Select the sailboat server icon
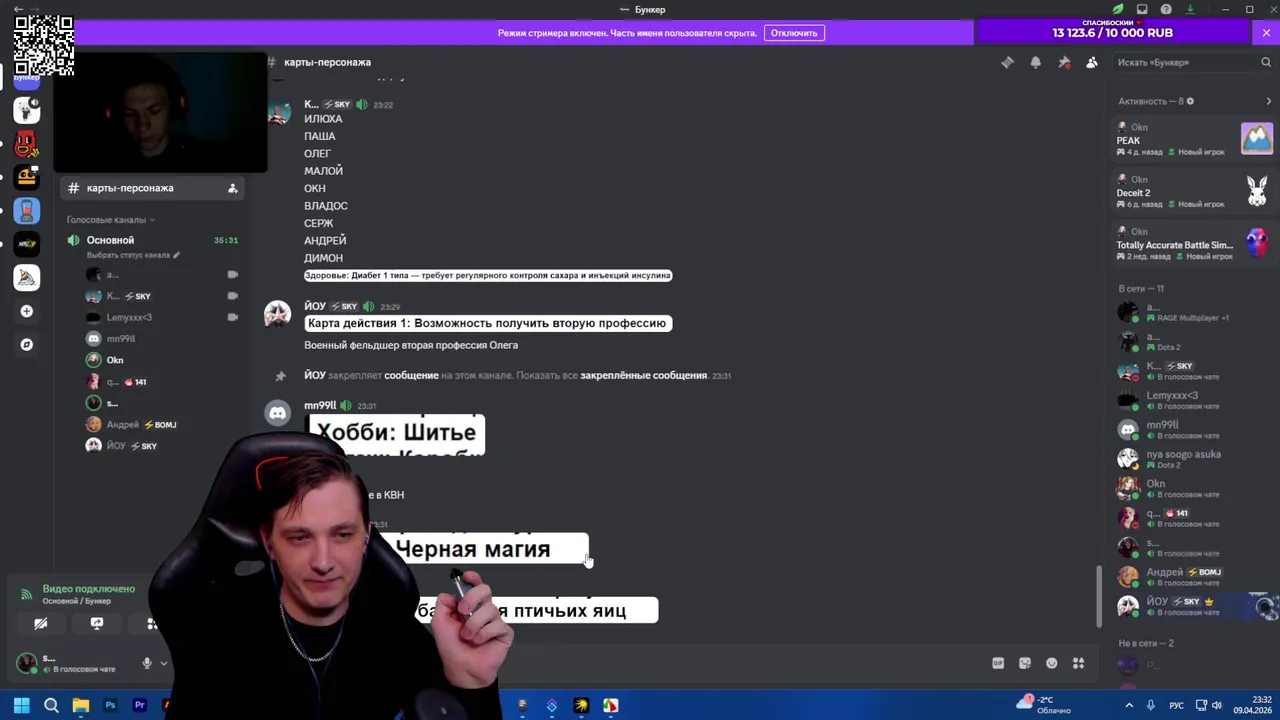The image size is (1280, 720). (27, 278)
